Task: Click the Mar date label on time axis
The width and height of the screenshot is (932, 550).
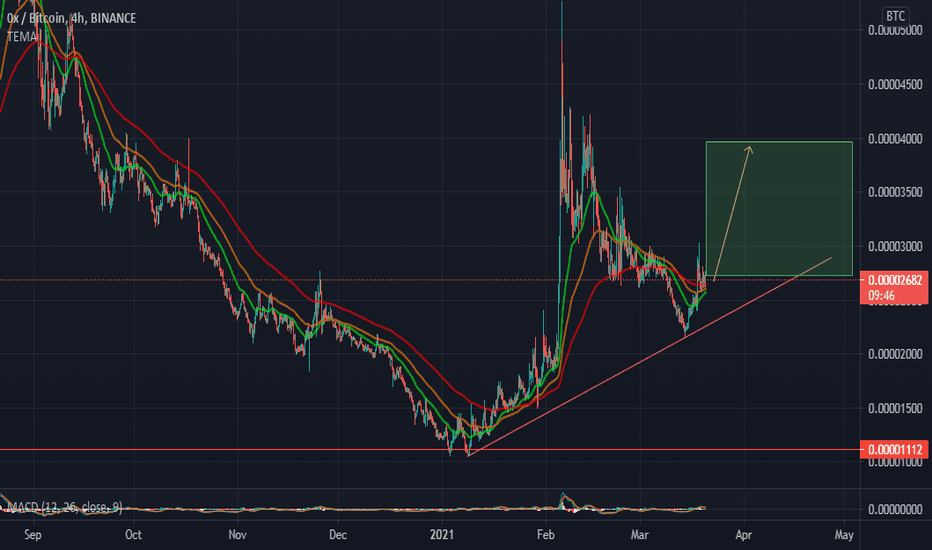Action: click(640, 535)
